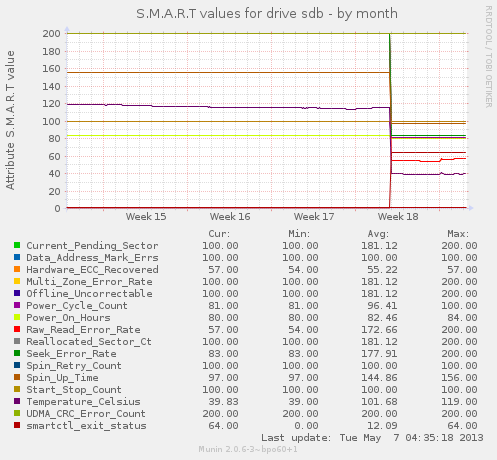Click the Data_Address_Mark_Errs blue swatch
Screen dimensions: 497x460
pyautogui.click(x=17, y=257)
